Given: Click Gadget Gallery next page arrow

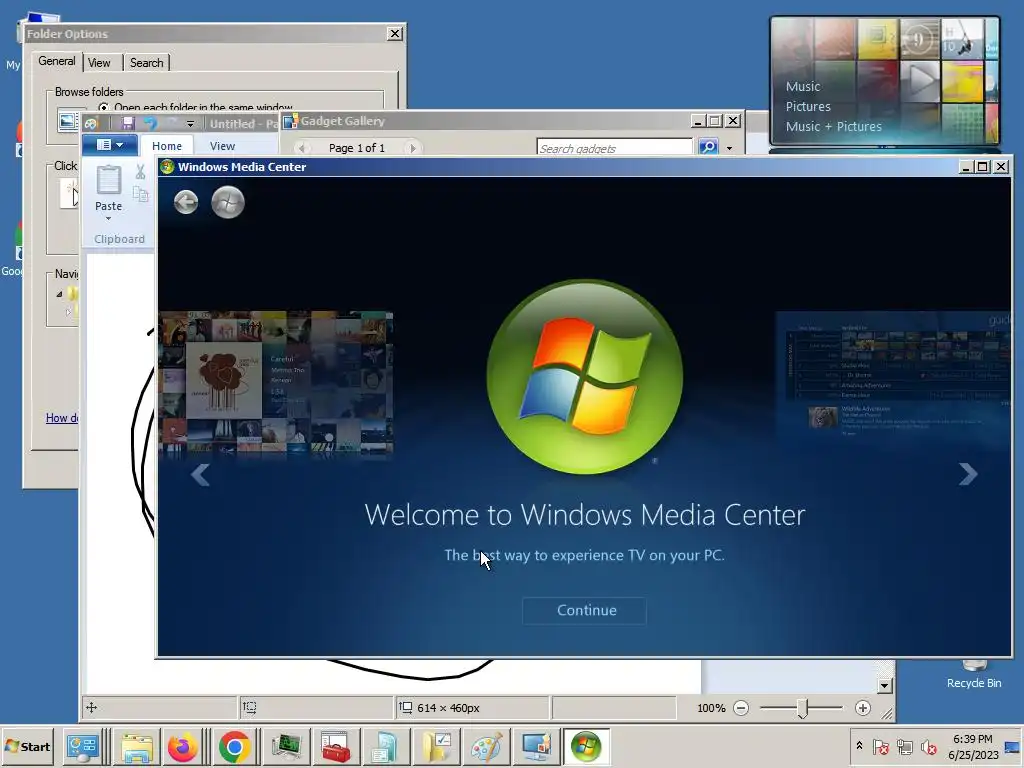Looking at the screenshot, I should point(412,148).
